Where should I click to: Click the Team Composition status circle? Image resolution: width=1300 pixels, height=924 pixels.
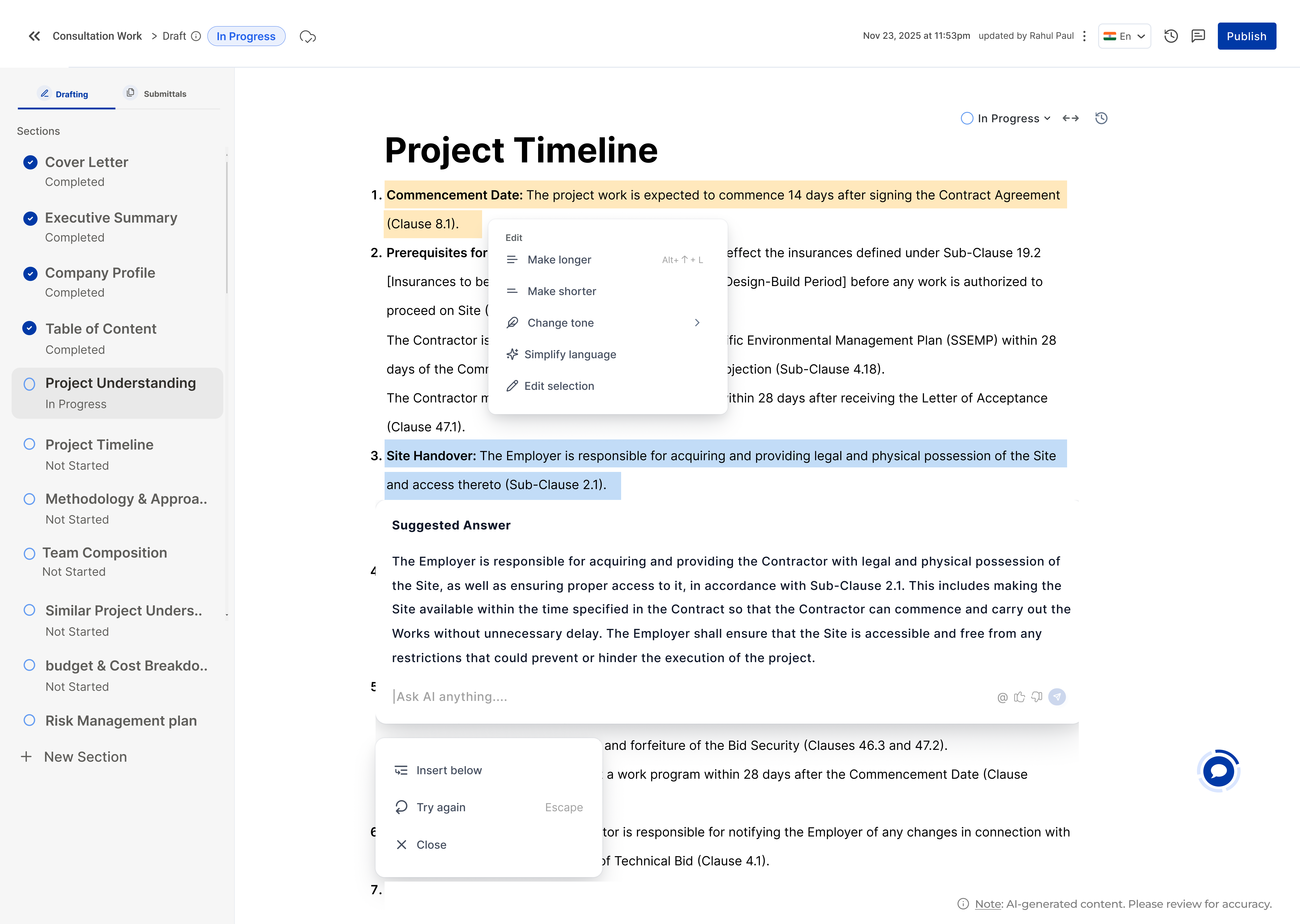pos(30,553)
